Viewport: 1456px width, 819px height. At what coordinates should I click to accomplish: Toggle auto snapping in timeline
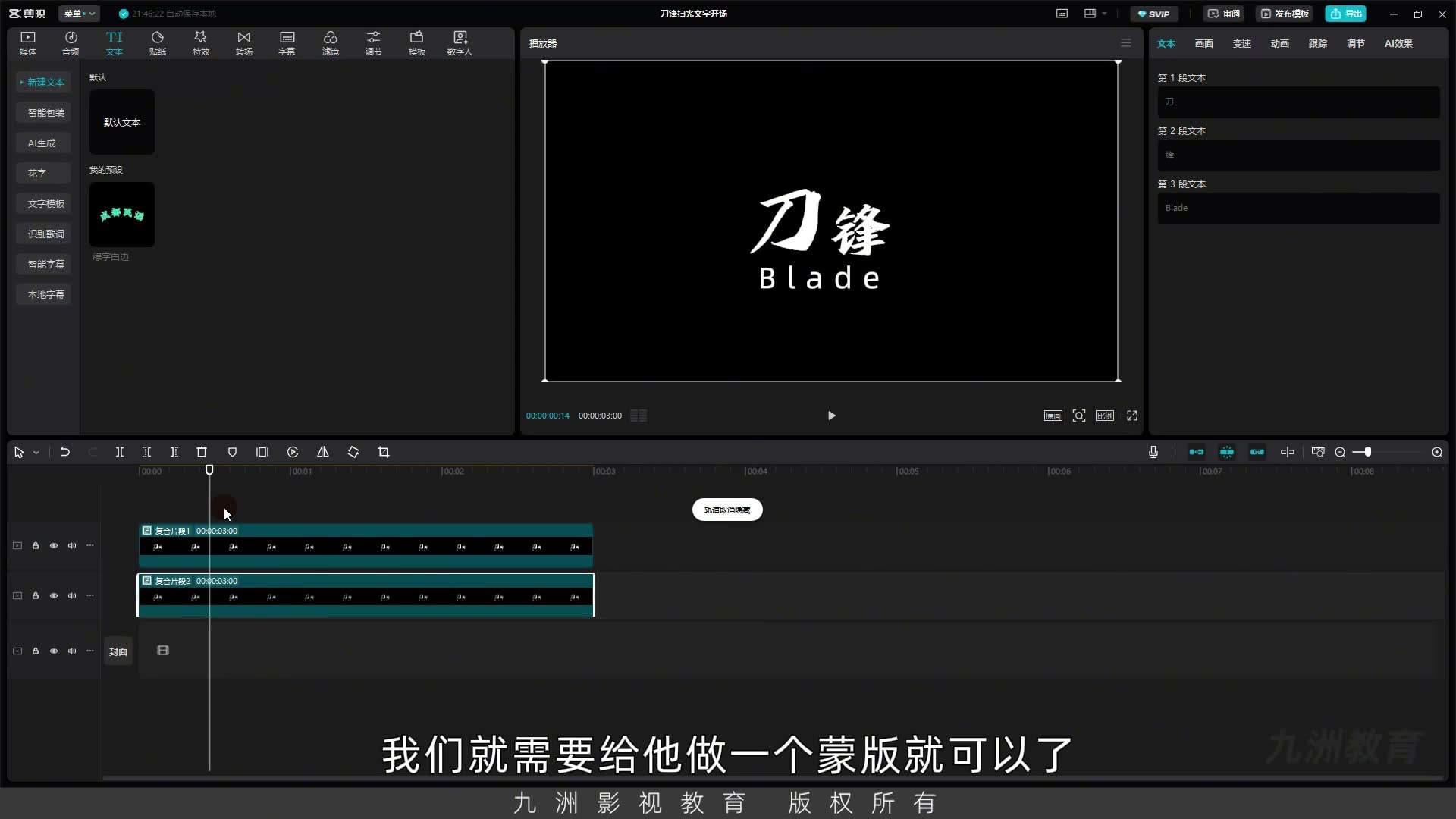tap(1227, 452)
